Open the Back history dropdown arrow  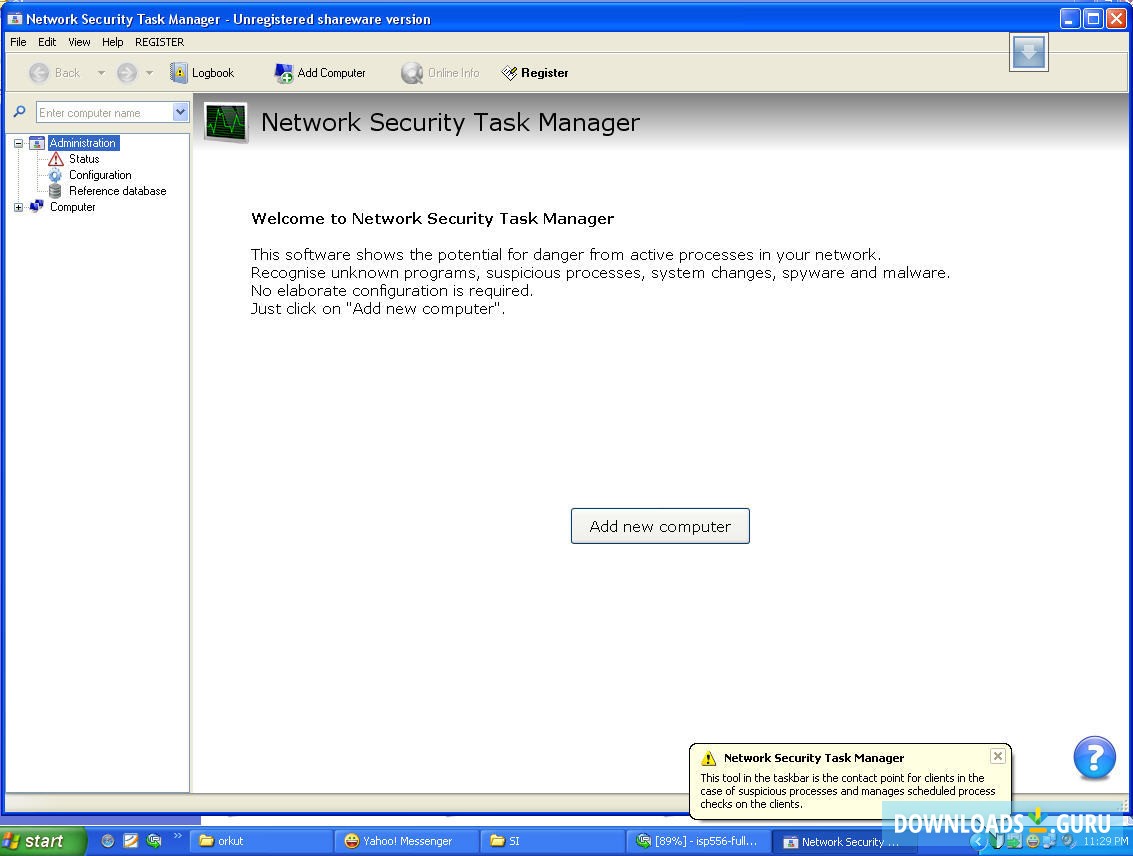point(101,73)
